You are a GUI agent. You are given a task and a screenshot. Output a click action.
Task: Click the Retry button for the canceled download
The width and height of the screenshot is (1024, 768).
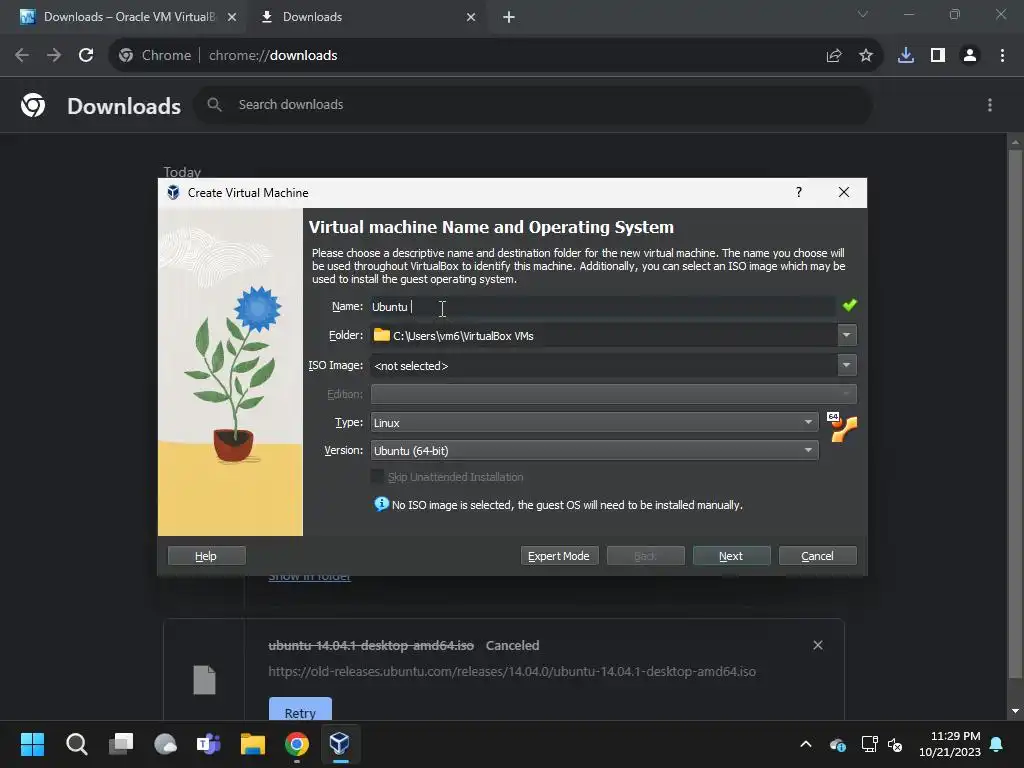point(300,710)
